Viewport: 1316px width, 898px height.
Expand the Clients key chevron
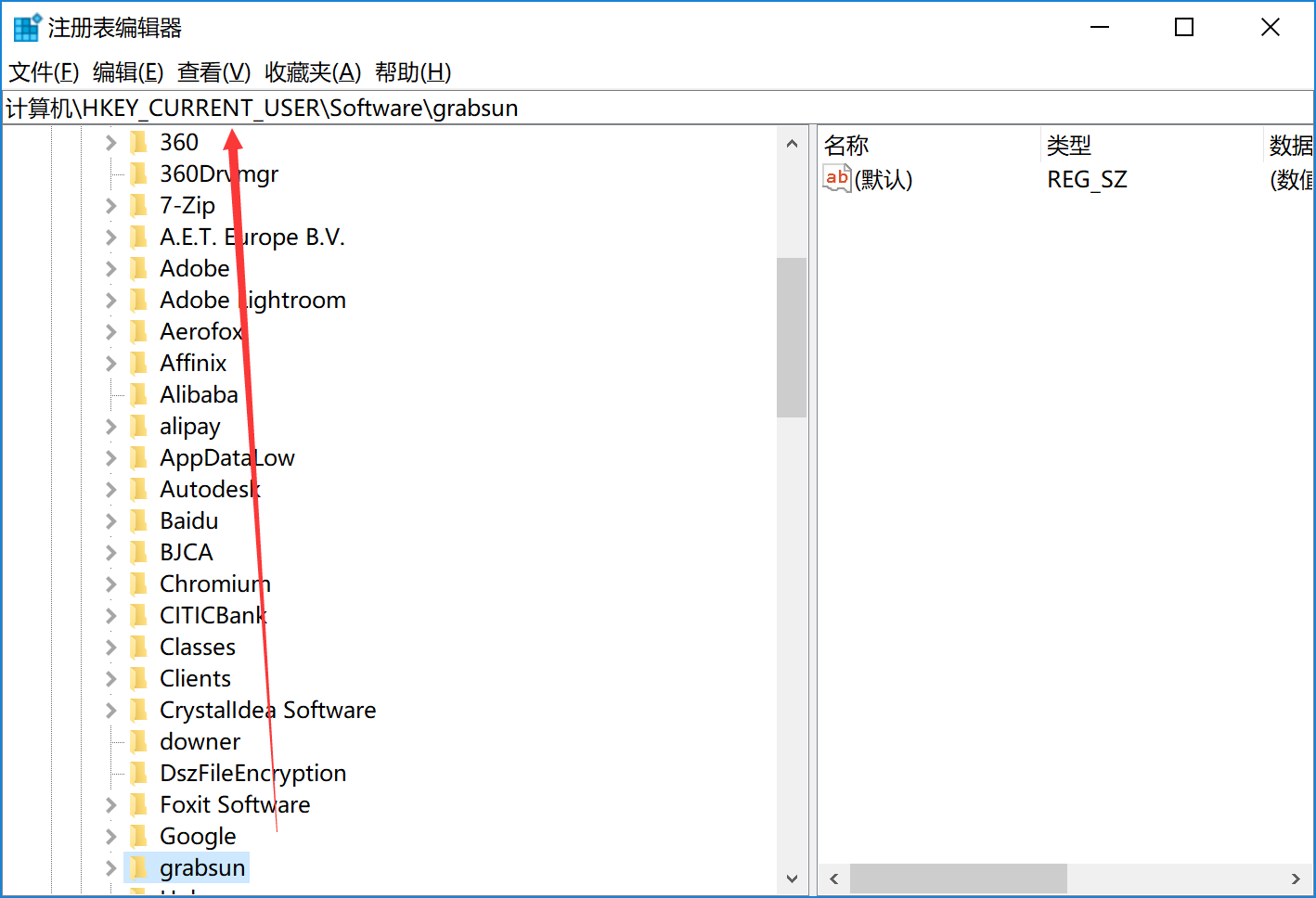(111, 678)
